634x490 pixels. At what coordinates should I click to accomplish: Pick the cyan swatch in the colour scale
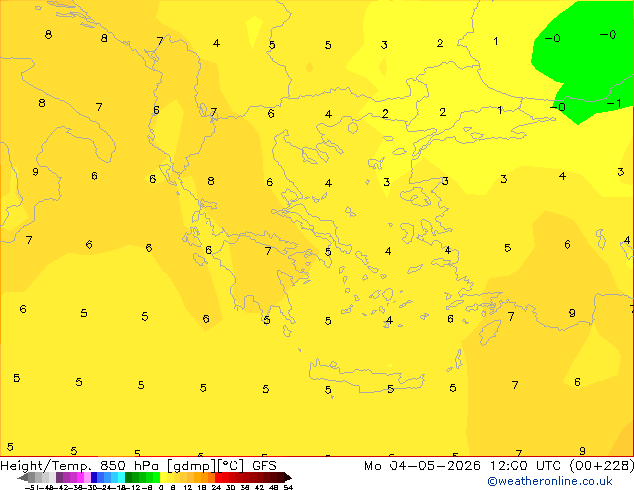(x=121, y=477)
